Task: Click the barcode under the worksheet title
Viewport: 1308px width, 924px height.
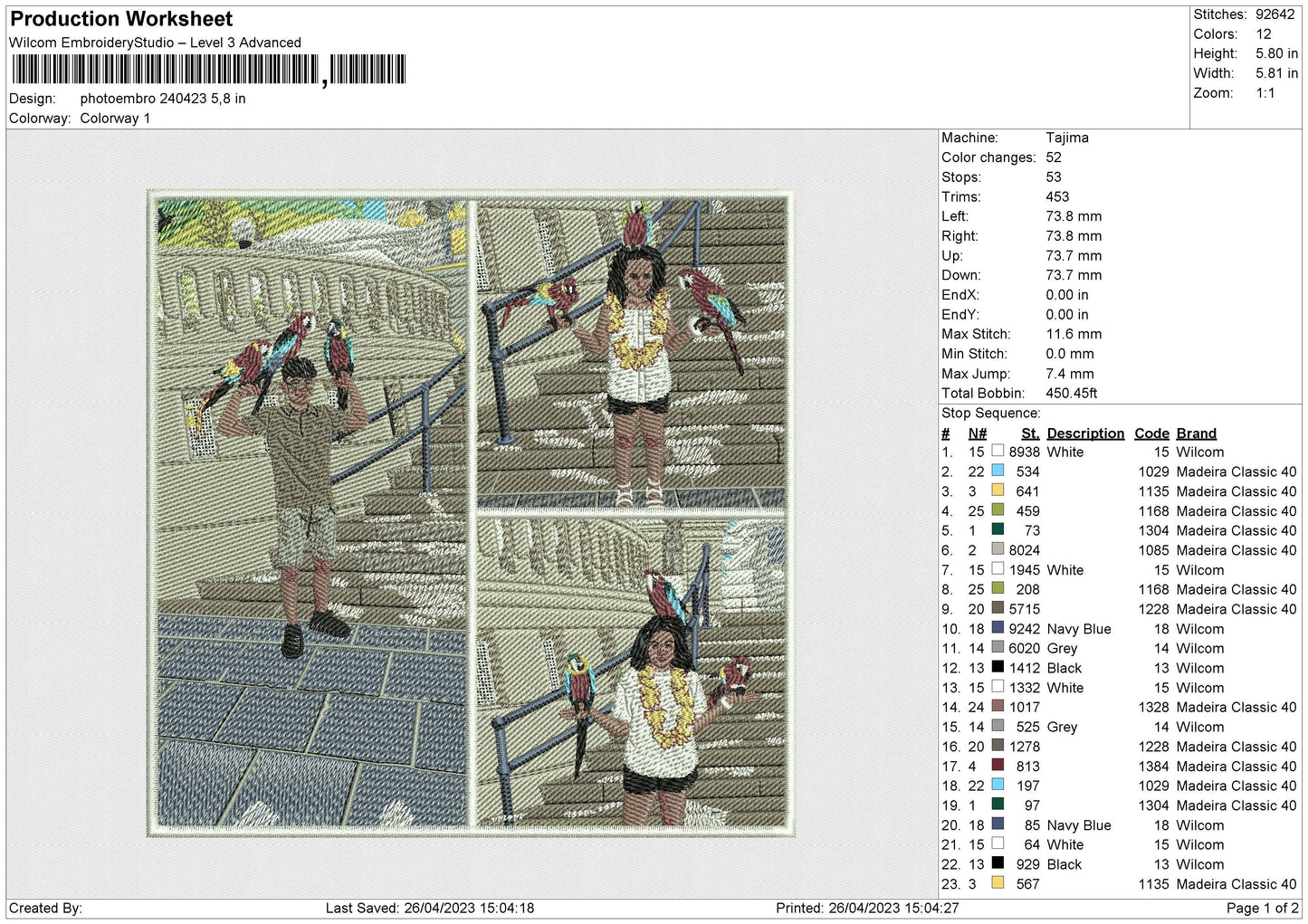Action: pyautogui.click(x=208, y=70)
